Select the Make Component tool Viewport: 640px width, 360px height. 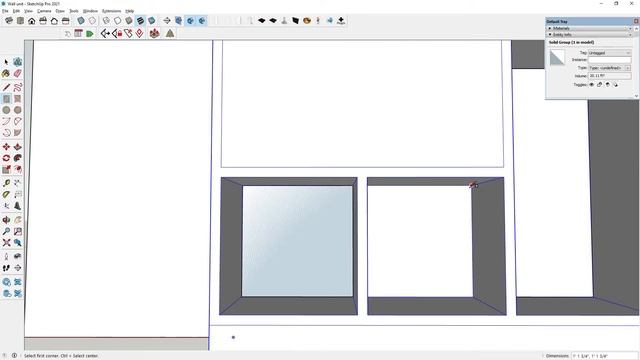click(x=18, y=62)
